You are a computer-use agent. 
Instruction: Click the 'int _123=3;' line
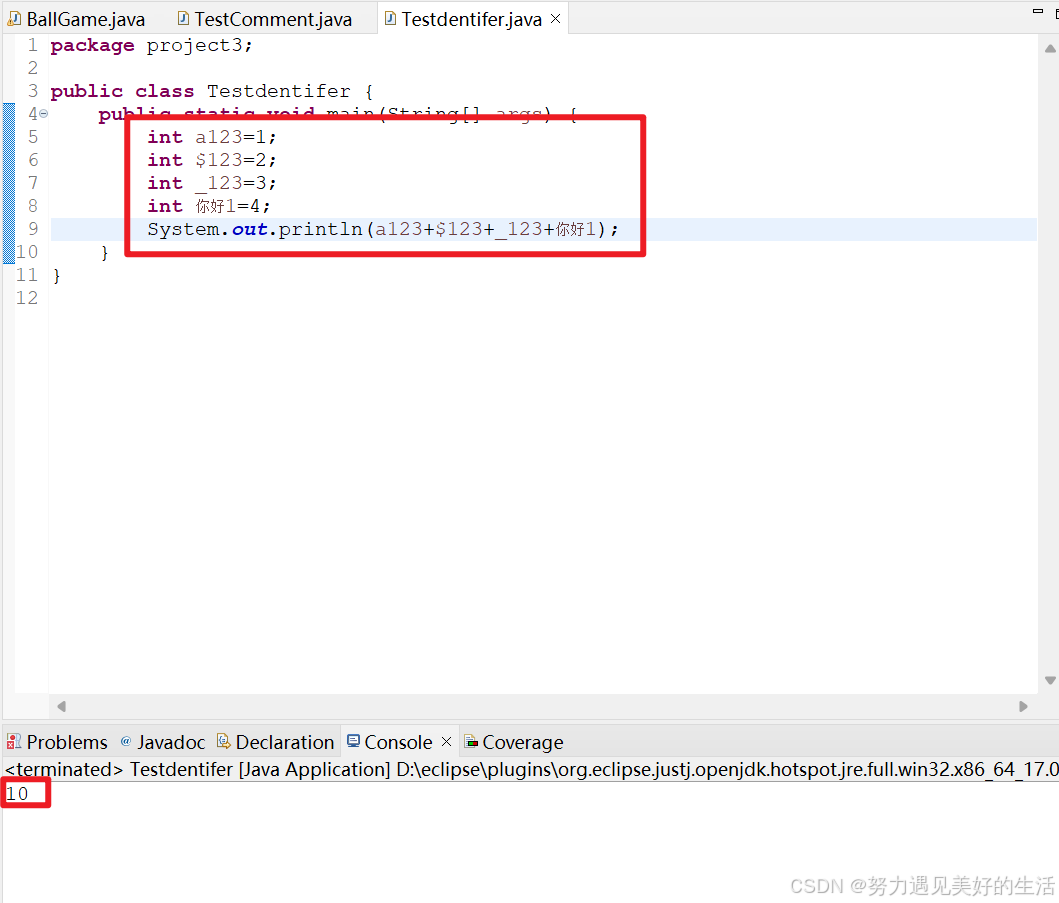tap(212, 183)
